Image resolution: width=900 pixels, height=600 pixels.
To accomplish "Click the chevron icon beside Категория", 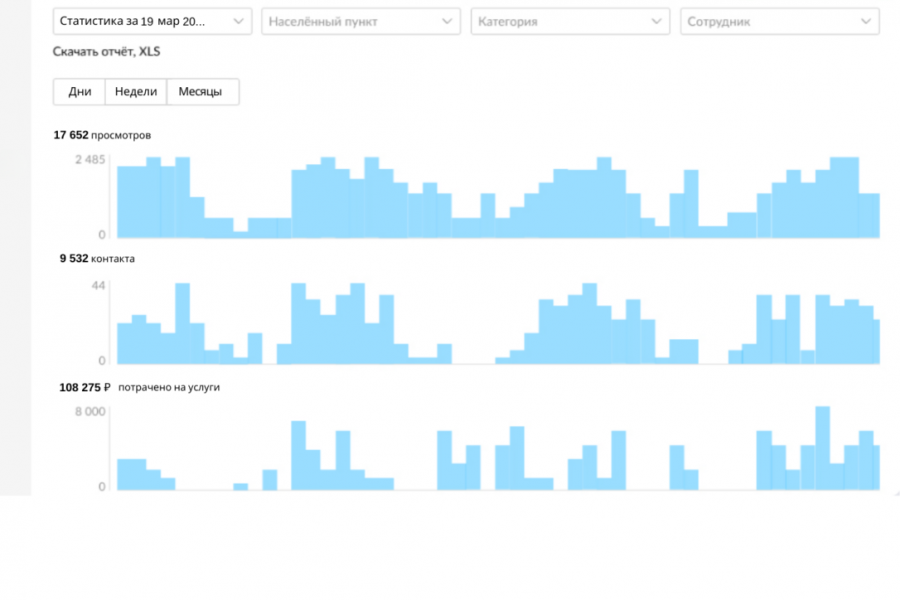I will (657, 21).
